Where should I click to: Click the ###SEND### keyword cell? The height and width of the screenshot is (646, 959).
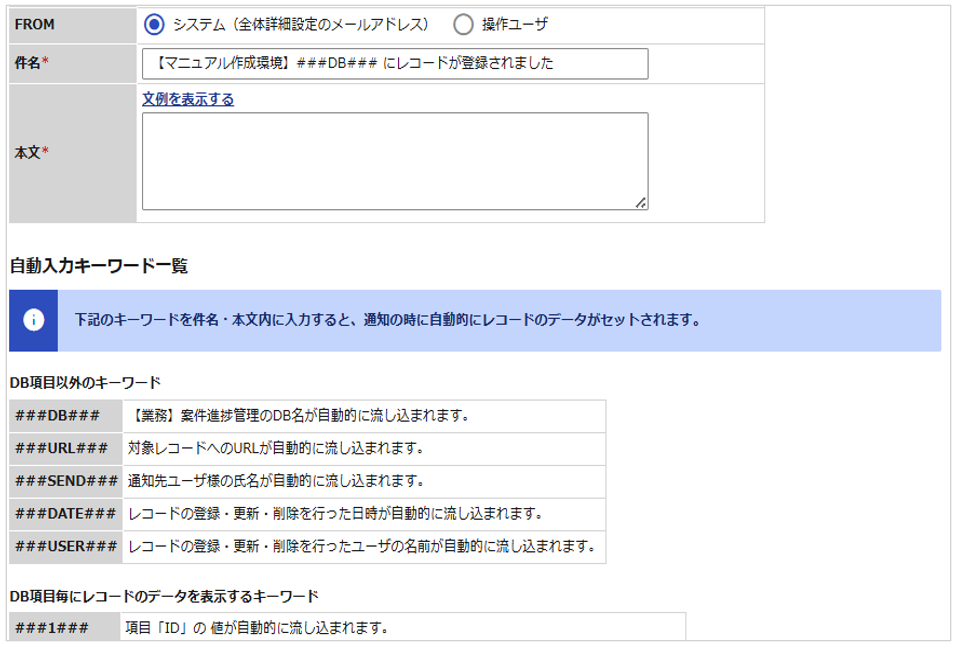point(66,481)
